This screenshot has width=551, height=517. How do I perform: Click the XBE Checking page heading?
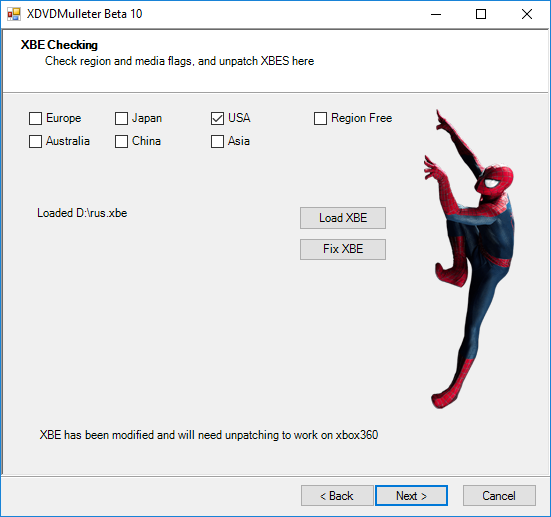pos(59,45)
